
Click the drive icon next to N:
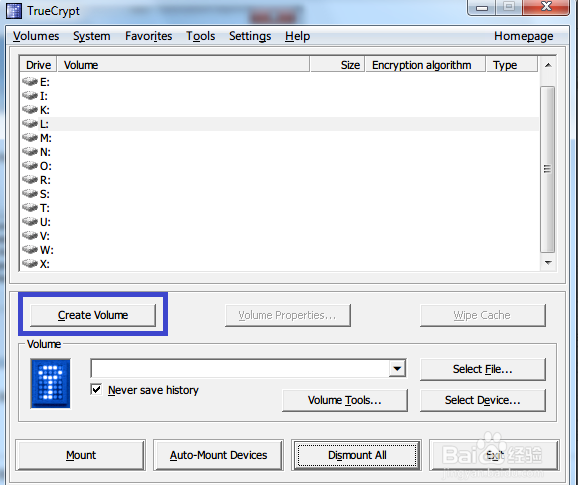click(30, 151)
